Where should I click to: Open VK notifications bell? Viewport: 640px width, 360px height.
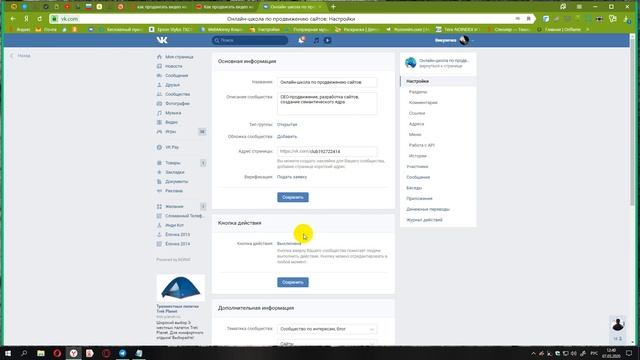(x=301, y=40)
